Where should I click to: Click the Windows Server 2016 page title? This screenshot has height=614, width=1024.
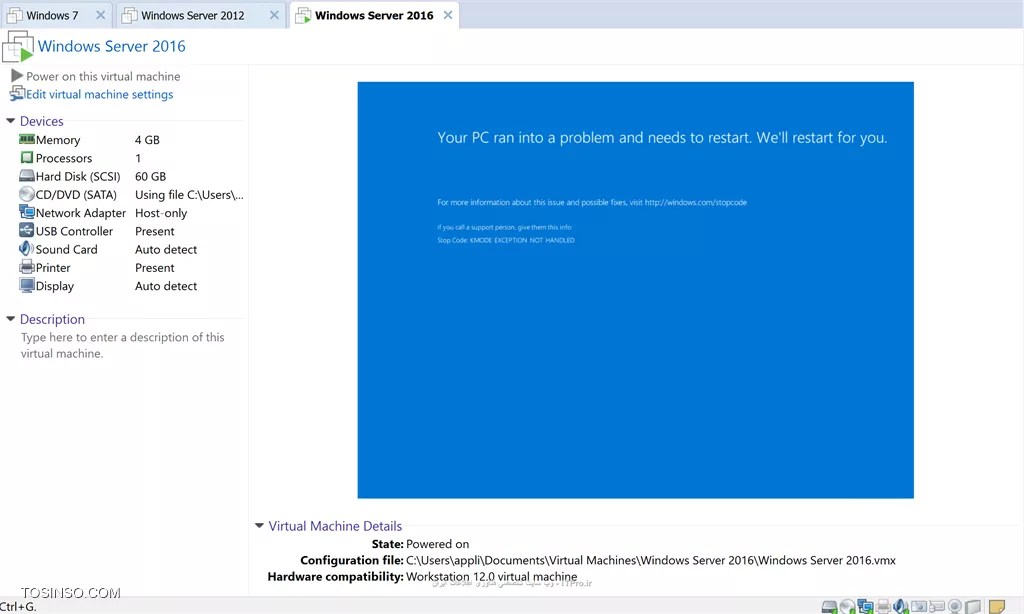112,46
